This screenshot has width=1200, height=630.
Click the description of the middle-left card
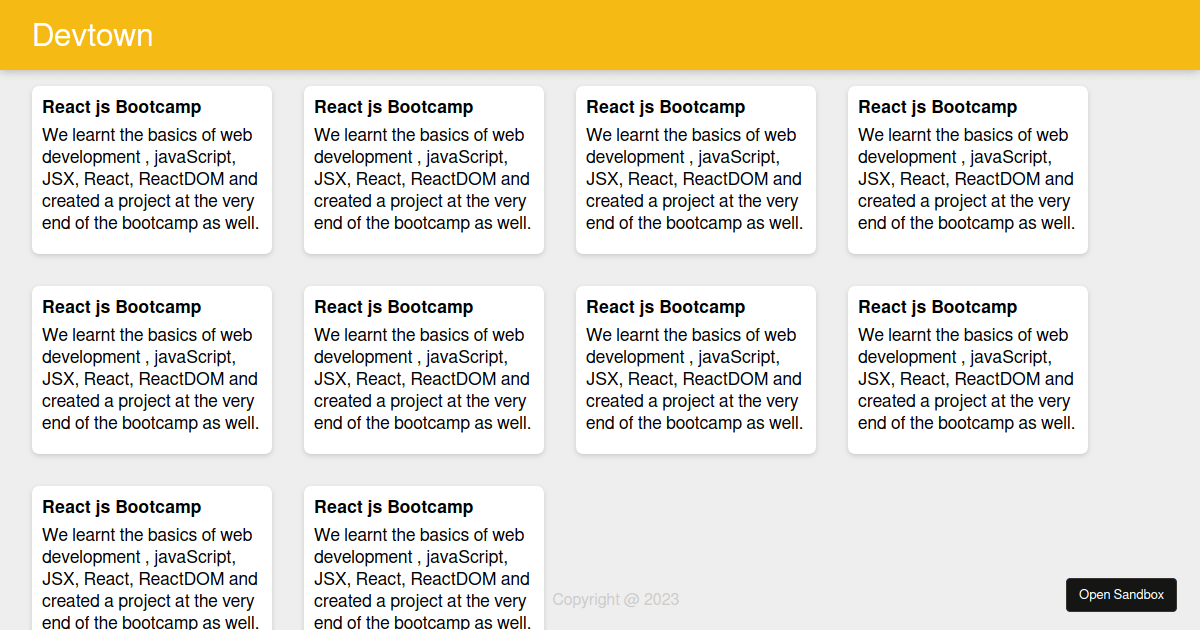click(149, 378)
